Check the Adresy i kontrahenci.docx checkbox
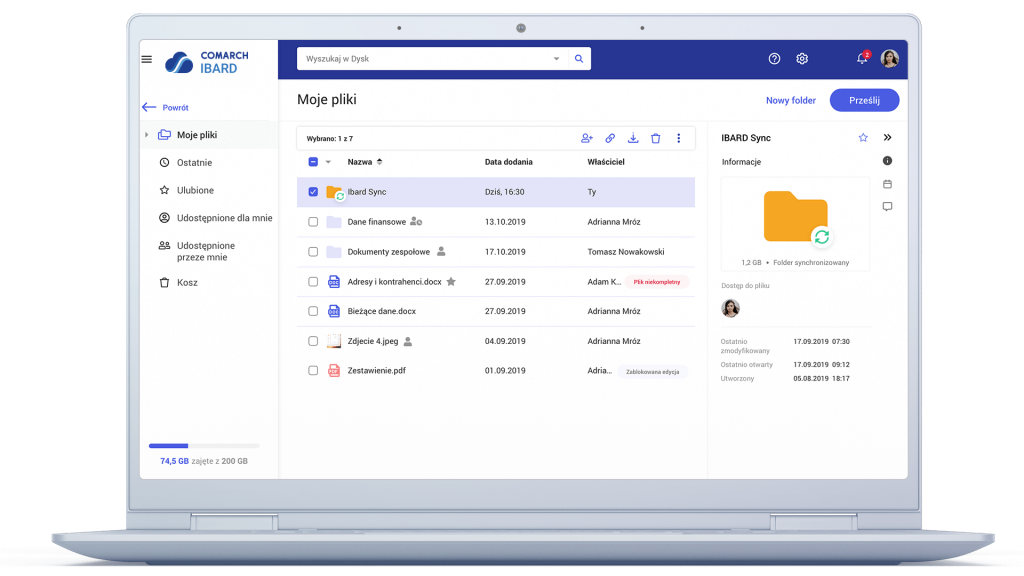 point(313,282)
